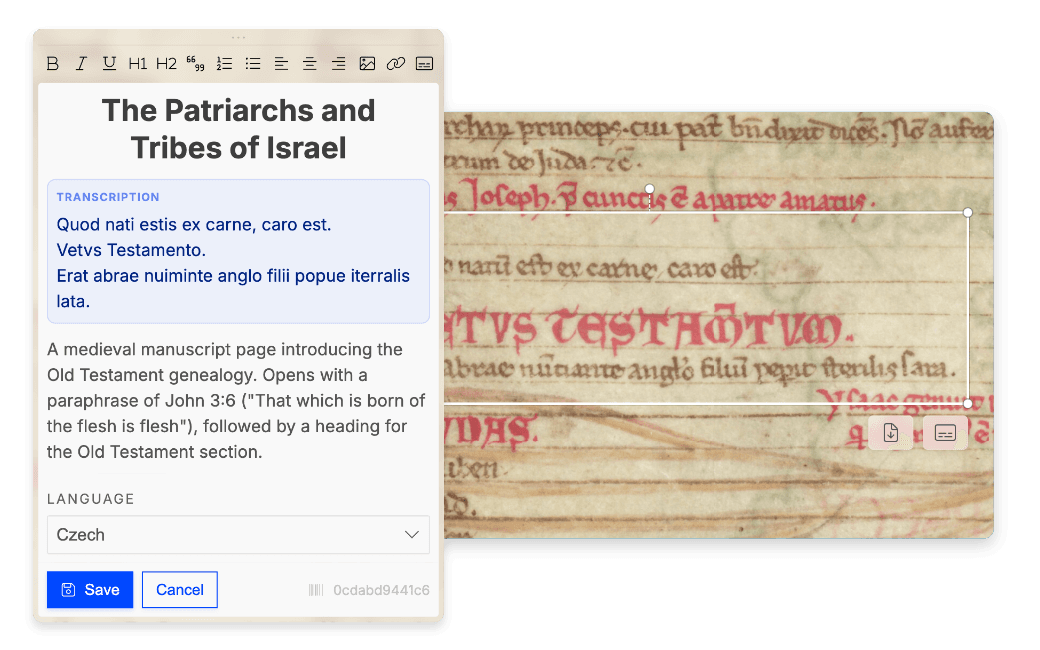Center align the text
Viewport: 1040px width, 650px height.
[x=309, y=63]
